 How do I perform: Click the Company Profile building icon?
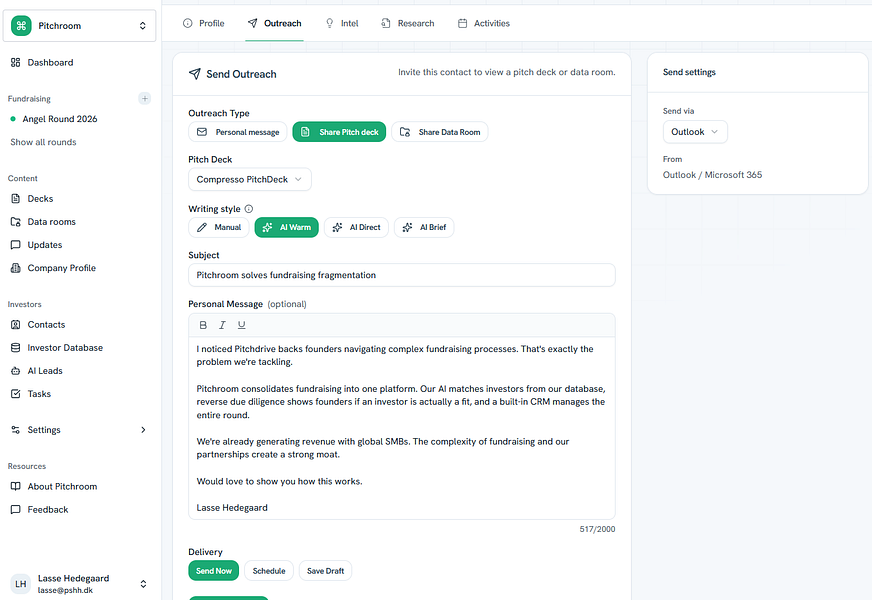(x=16, y=268)
